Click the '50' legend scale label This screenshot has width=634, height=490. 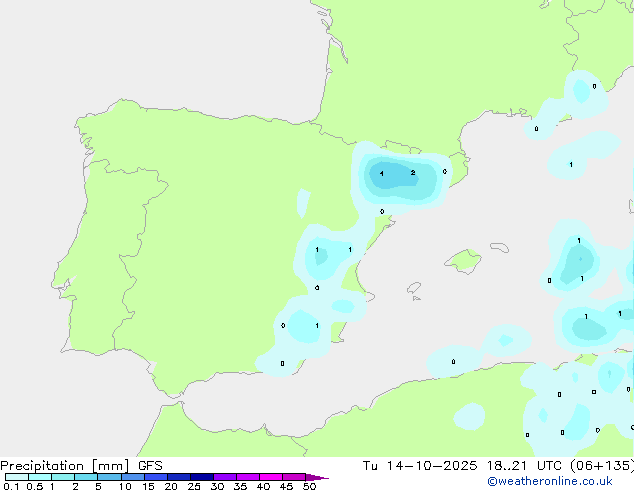pyautogui.click(x=309, y=486)
